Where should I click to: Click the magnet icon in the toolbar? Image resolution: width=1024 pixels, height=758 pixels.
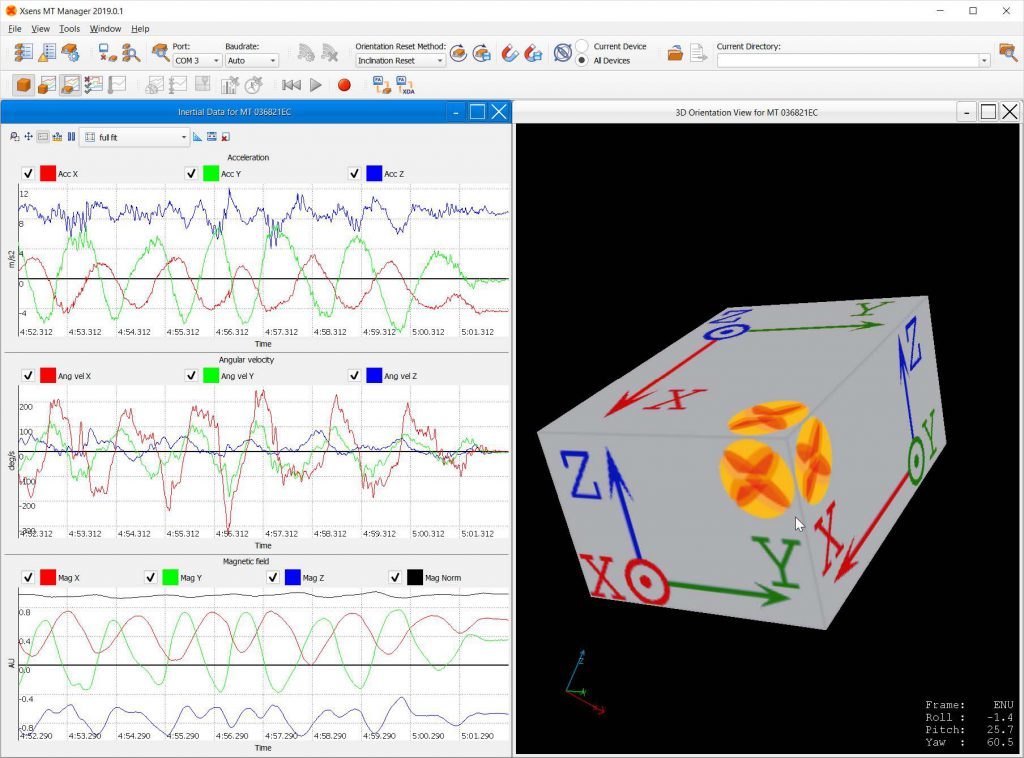click(509, 53)
